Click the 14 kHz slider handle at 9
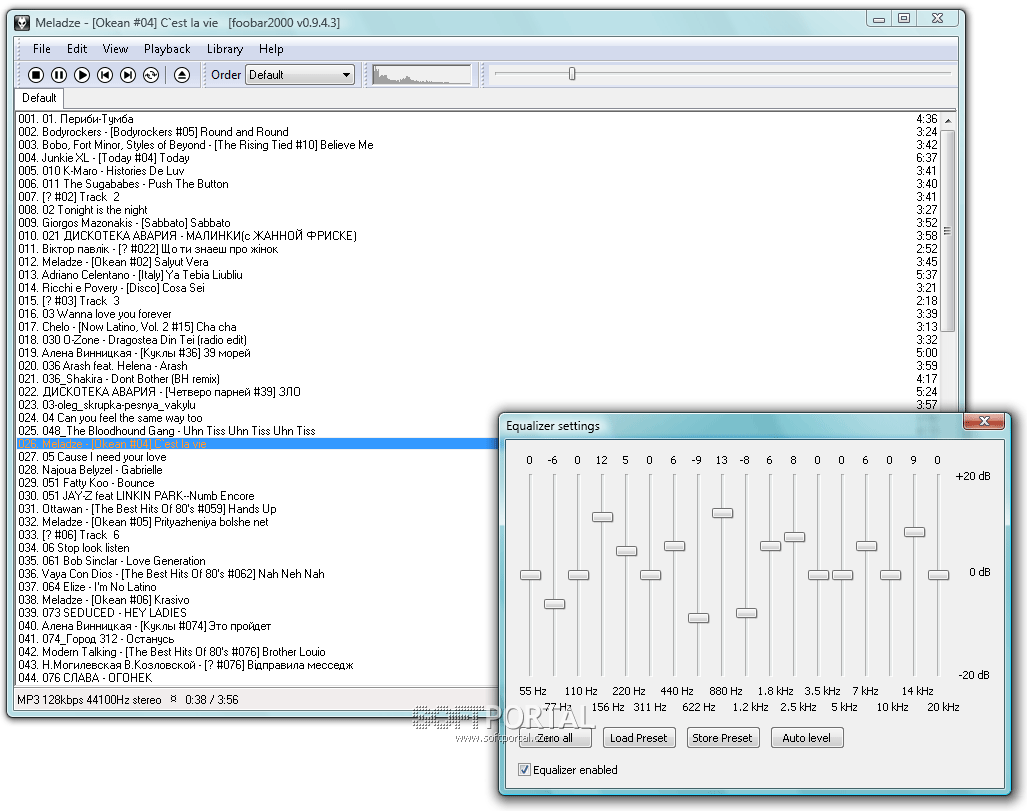 (x=914, y=532)
